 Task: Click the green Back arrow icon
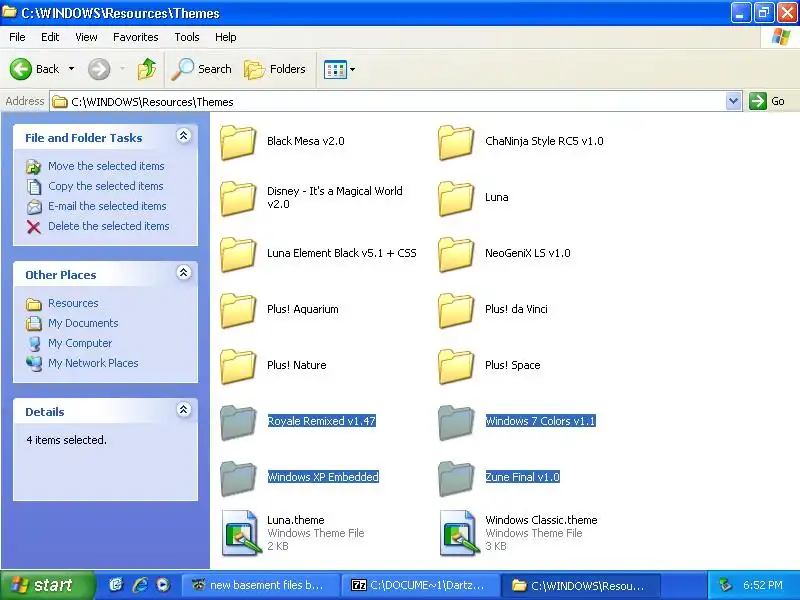(x=21, y=69)
